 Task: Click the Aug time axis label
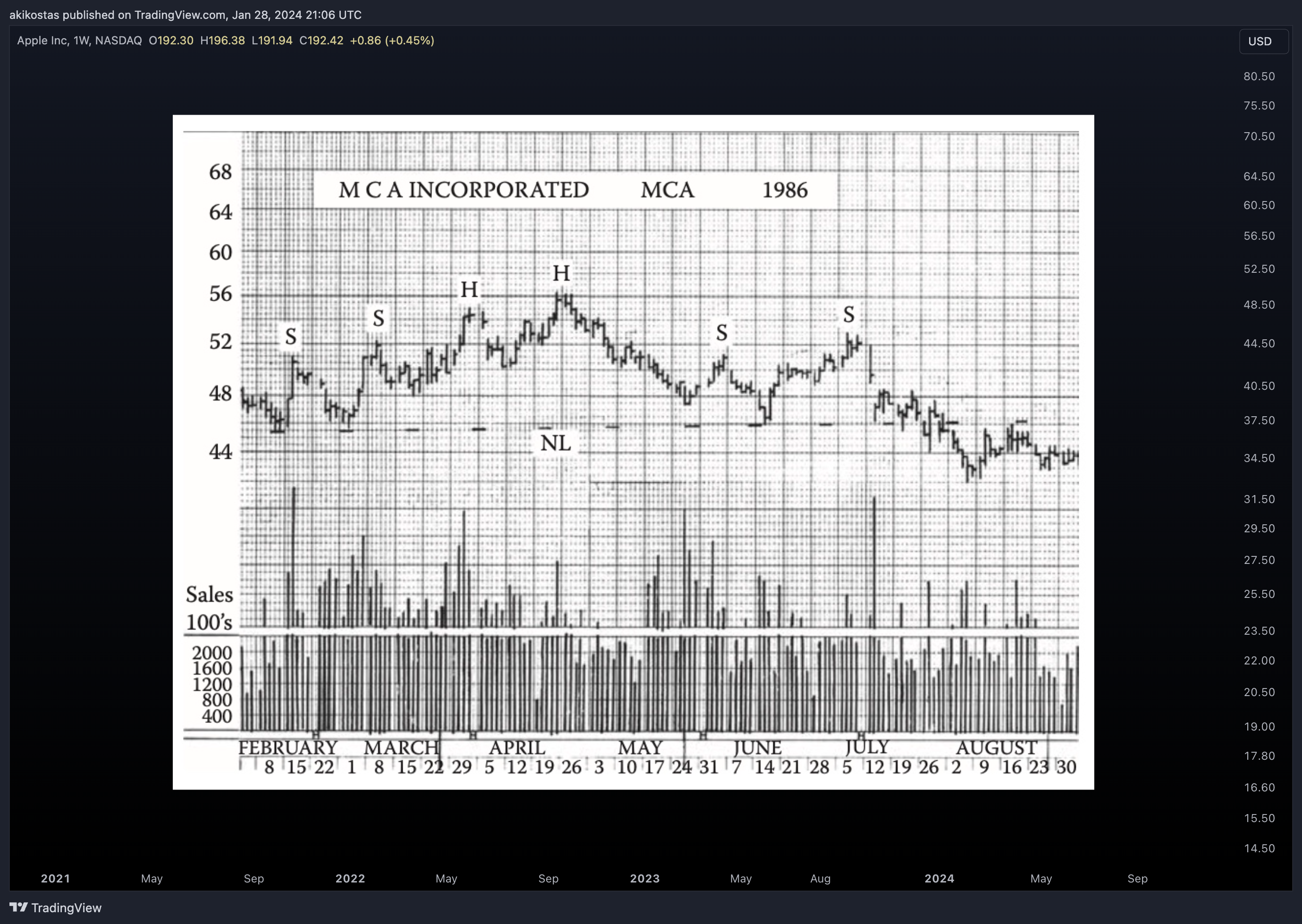click(x=820, y=879)
